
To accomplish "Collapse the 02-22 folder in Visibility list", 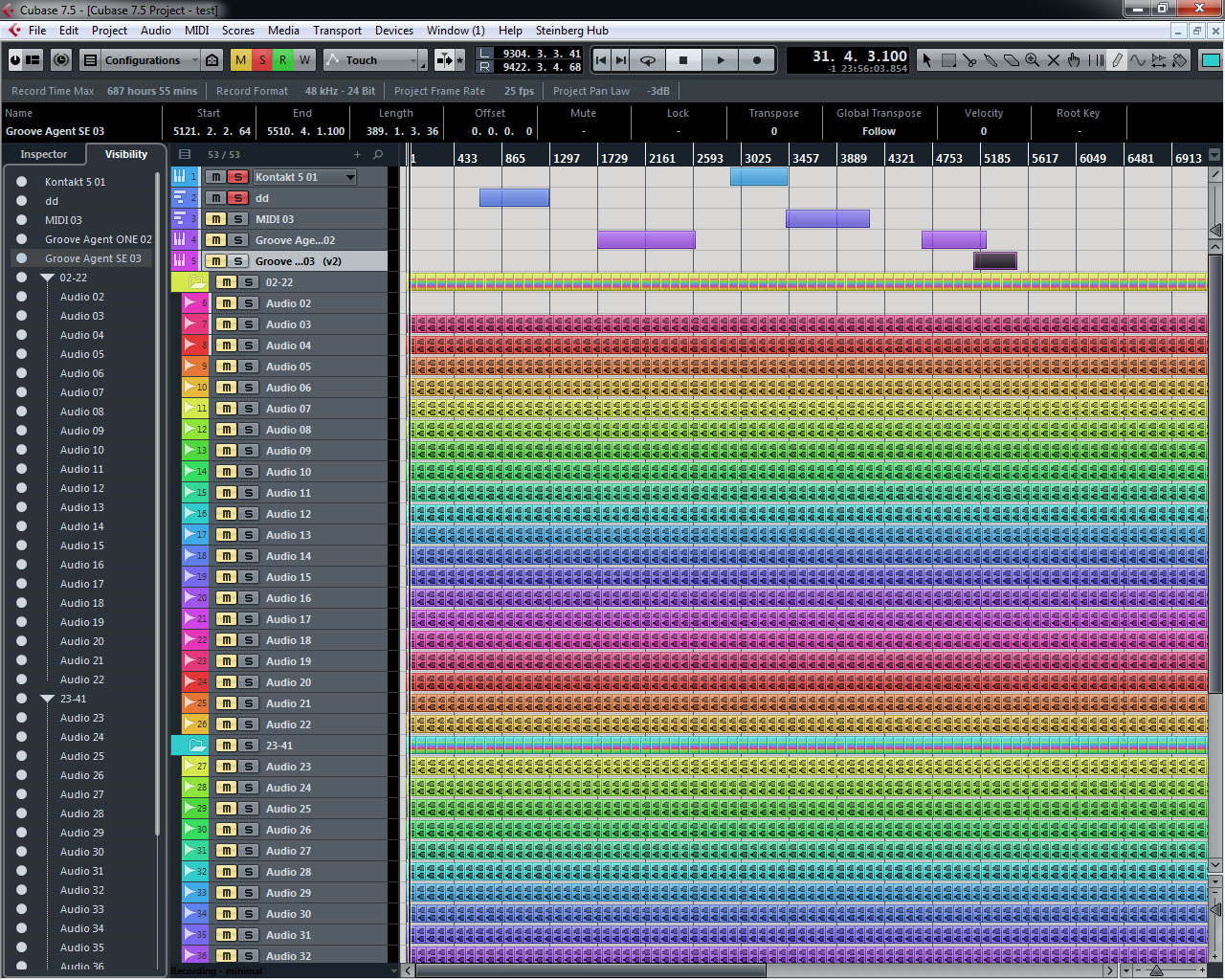I will (x=47, y=278).
